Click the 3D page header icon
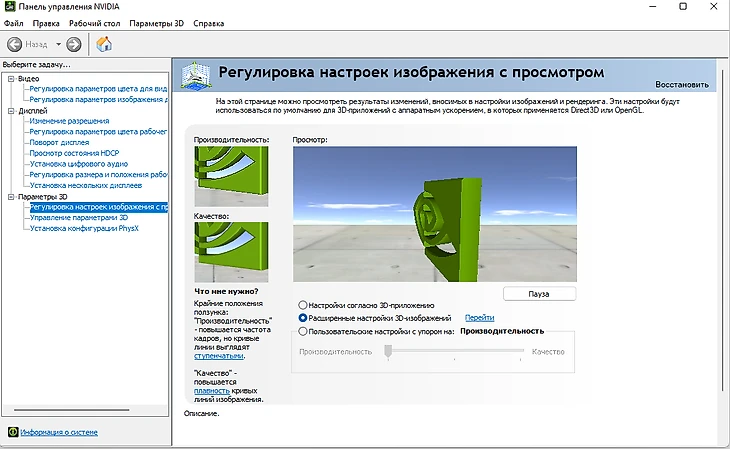Image resolution: width=730 pixels, height=449 pixels. [196, 75]
